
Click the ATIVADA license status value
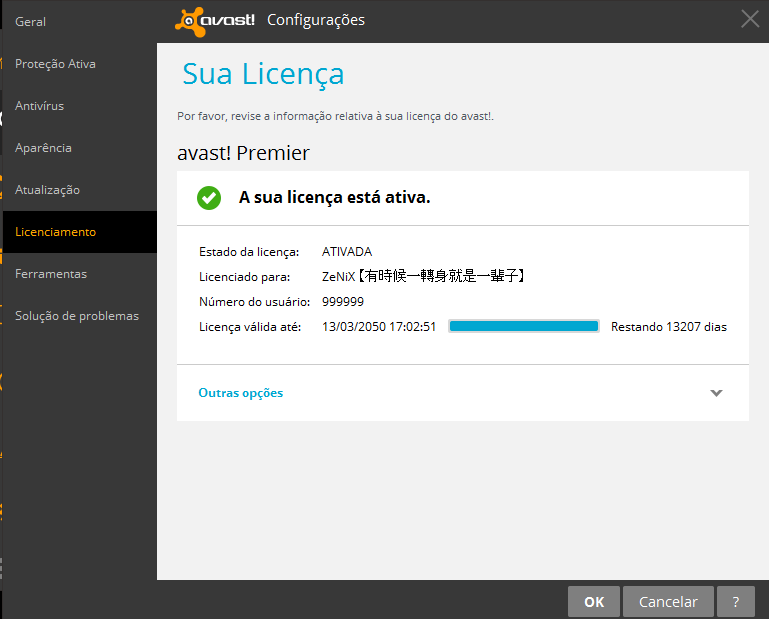coord(347,252)
